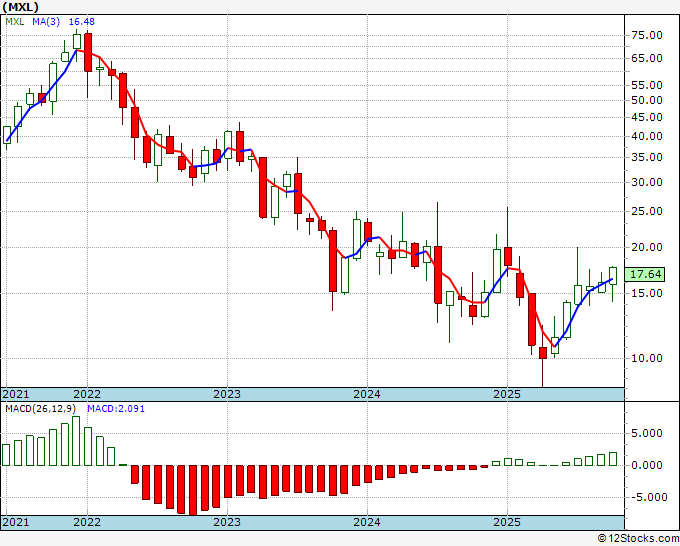Click 2022 on the MACD panel time axis
680x546 pixels.
87,522
